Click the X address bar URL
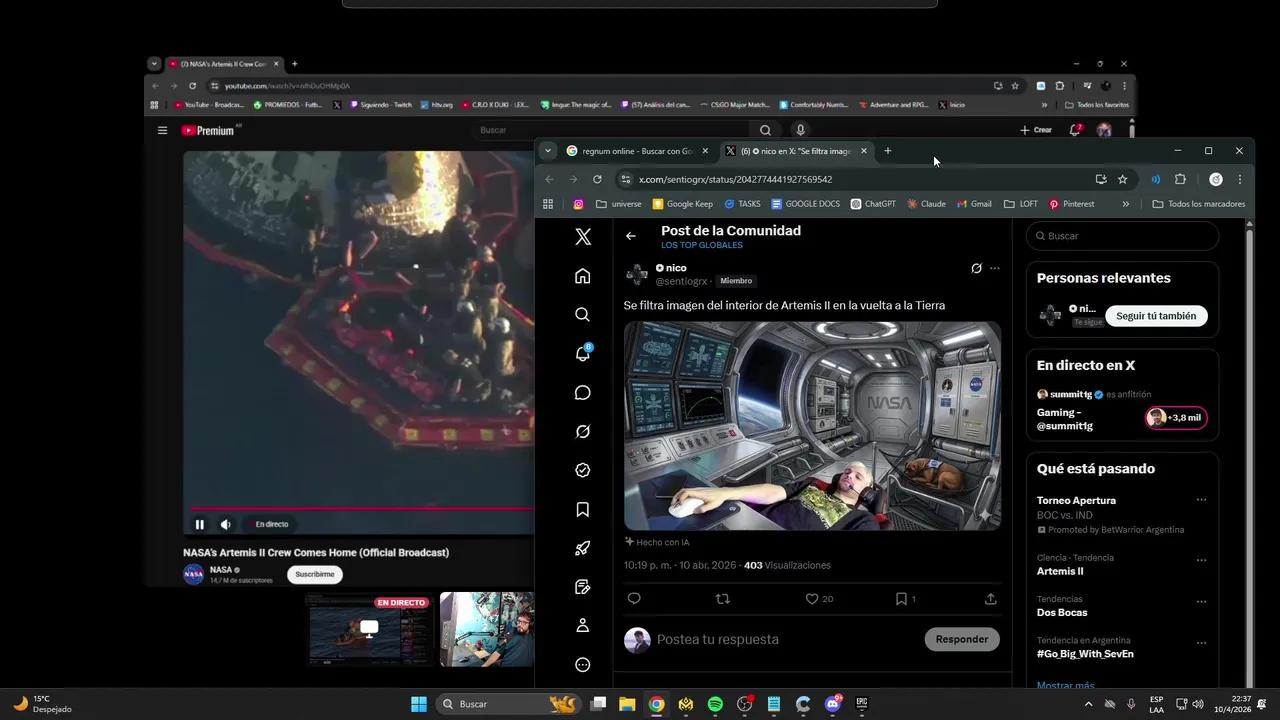The image size is (1280, 720). (735, 179)
